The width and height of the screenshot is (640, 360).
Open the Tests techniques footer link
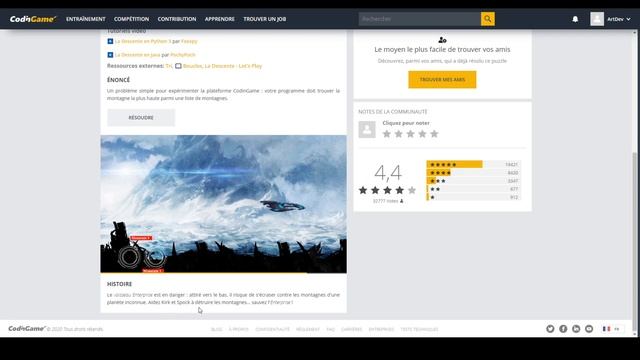[x=419, y=329]
